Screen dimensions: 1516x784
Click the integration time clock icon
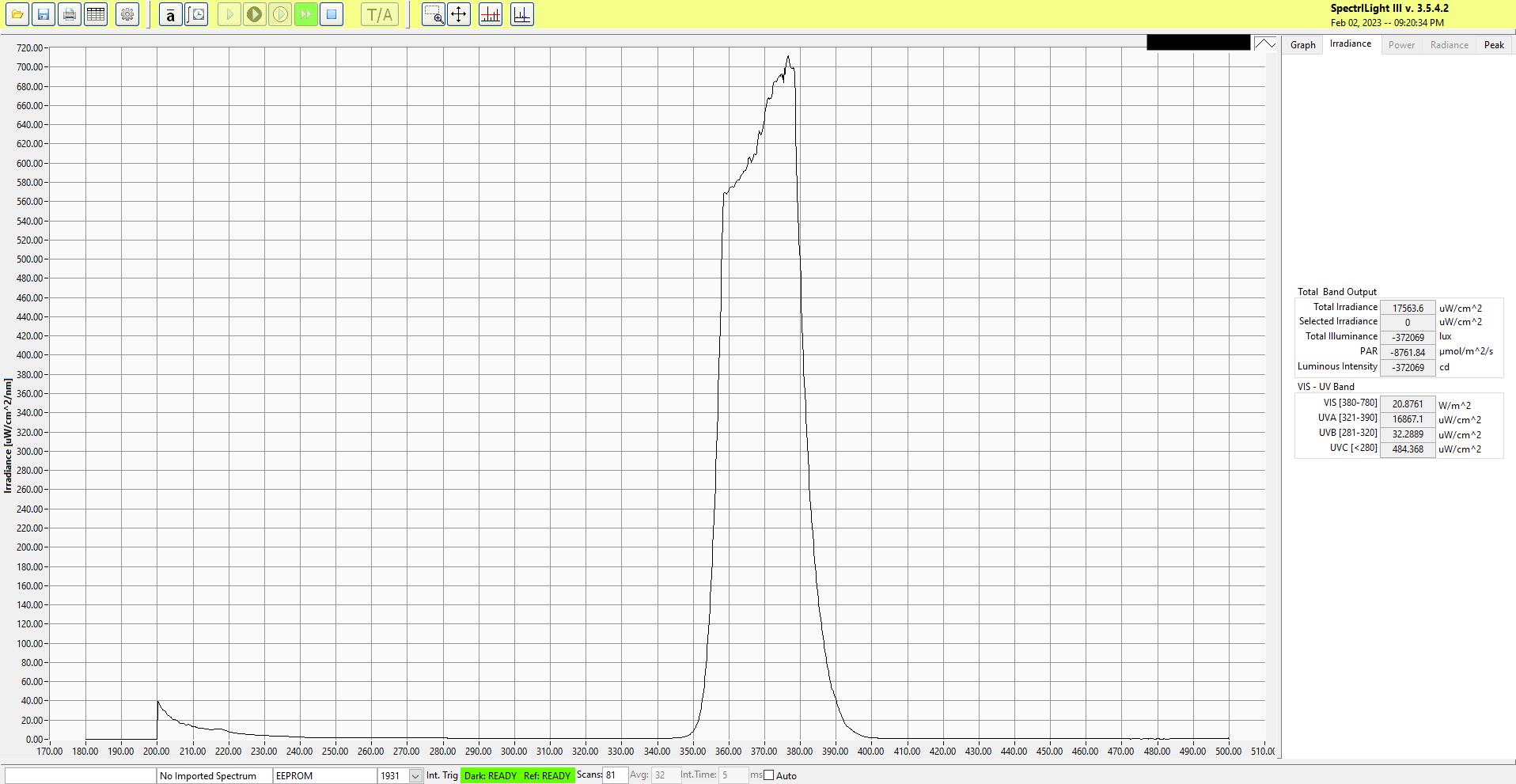(x=197, y=14)
